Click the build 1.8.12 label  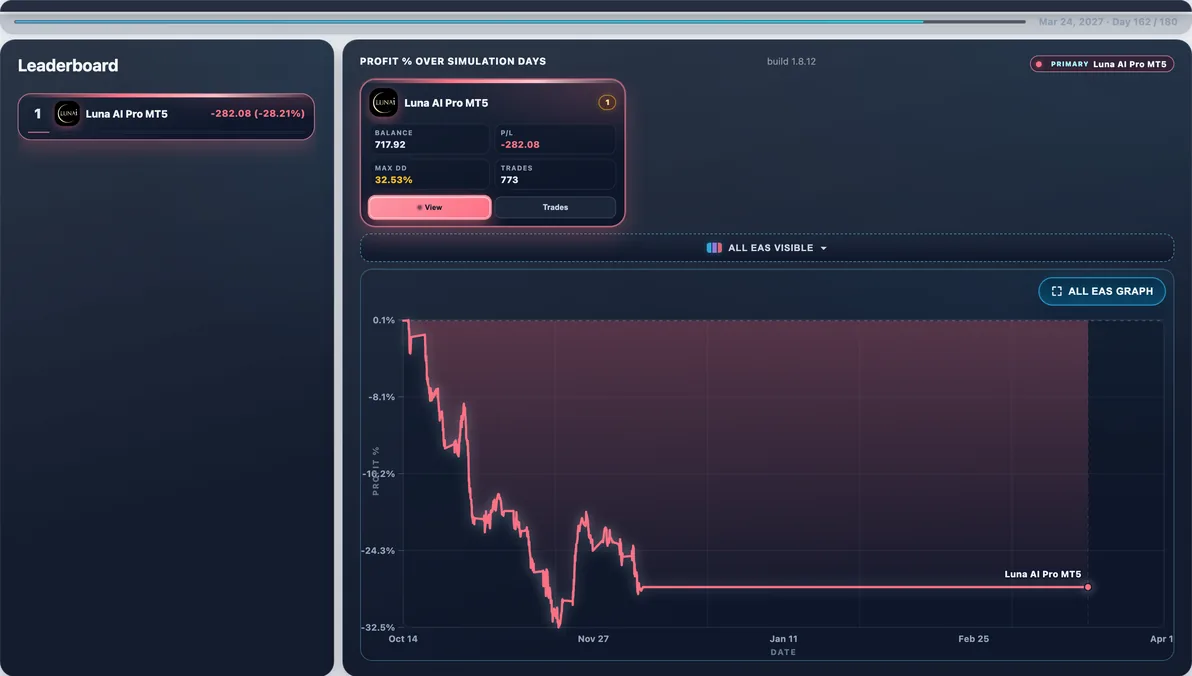tap(791, 62)
